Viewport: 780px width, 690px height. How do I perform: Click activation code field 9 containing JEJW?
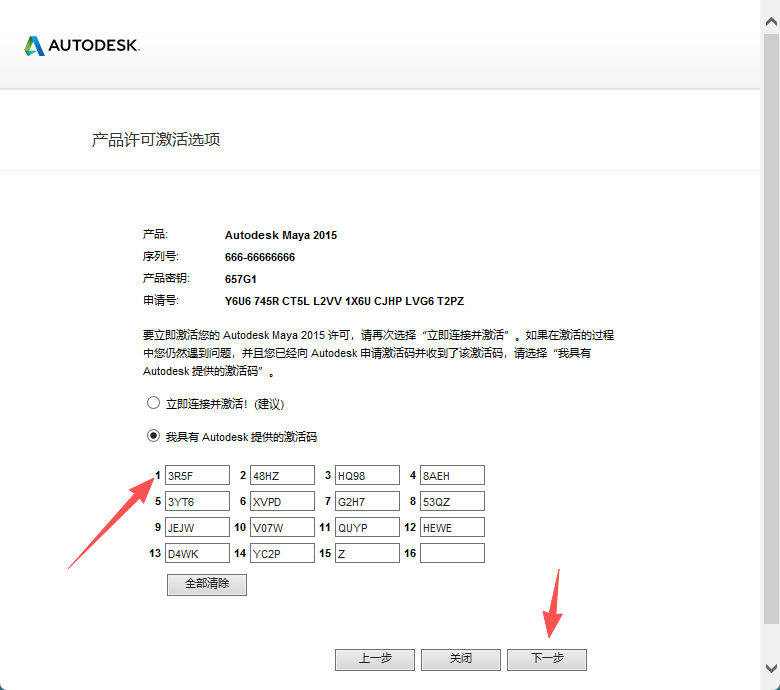point(197,527)
